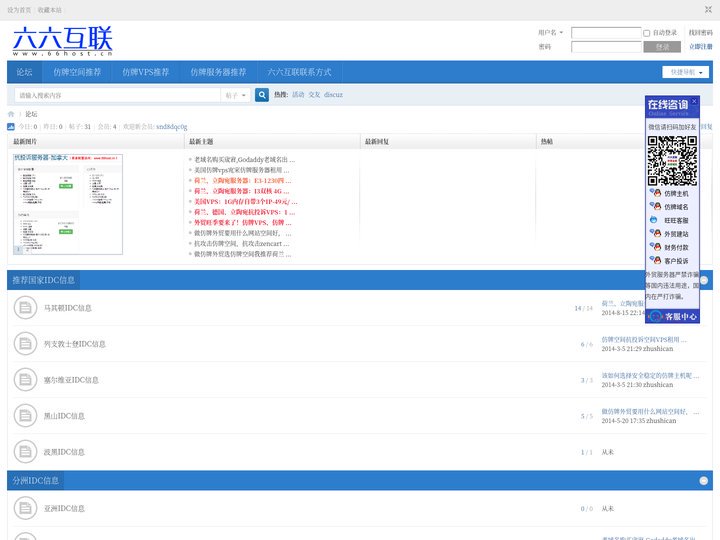Click the QQ icon beside 财务付款
Image resolution: width=720 pixels, height=540 pixels.
[655, 247]
